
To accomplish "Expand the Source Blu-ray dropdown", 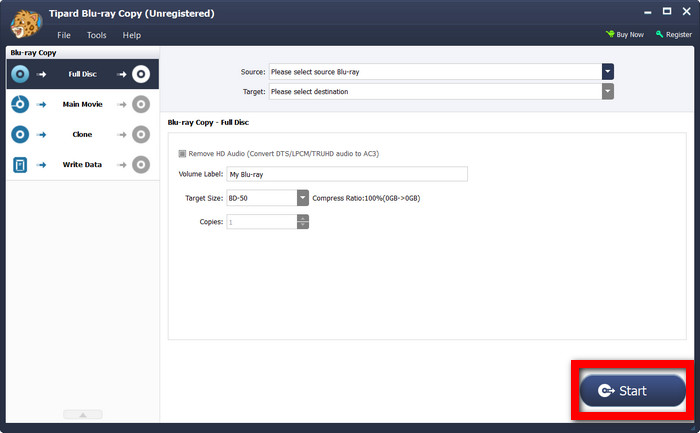I will click(x=607, y=72).
